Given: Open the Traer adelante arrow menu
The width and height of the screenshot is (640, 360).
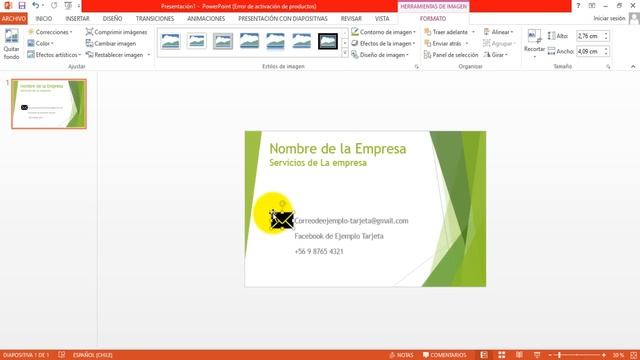Looking at the screenshot, I should point(473,32).
